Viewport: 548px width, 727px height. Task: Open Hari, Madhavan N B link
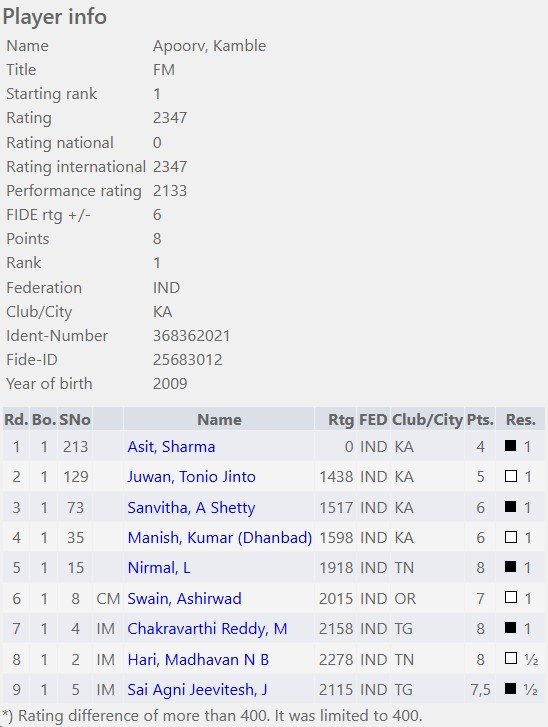(198, 659)
